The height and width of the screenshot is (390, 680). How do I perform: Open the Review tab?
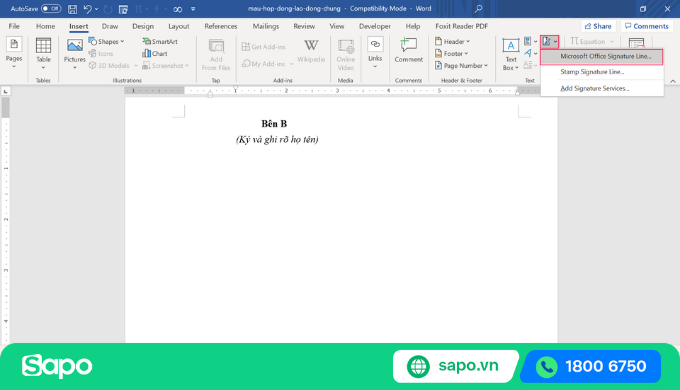(304, 26)
